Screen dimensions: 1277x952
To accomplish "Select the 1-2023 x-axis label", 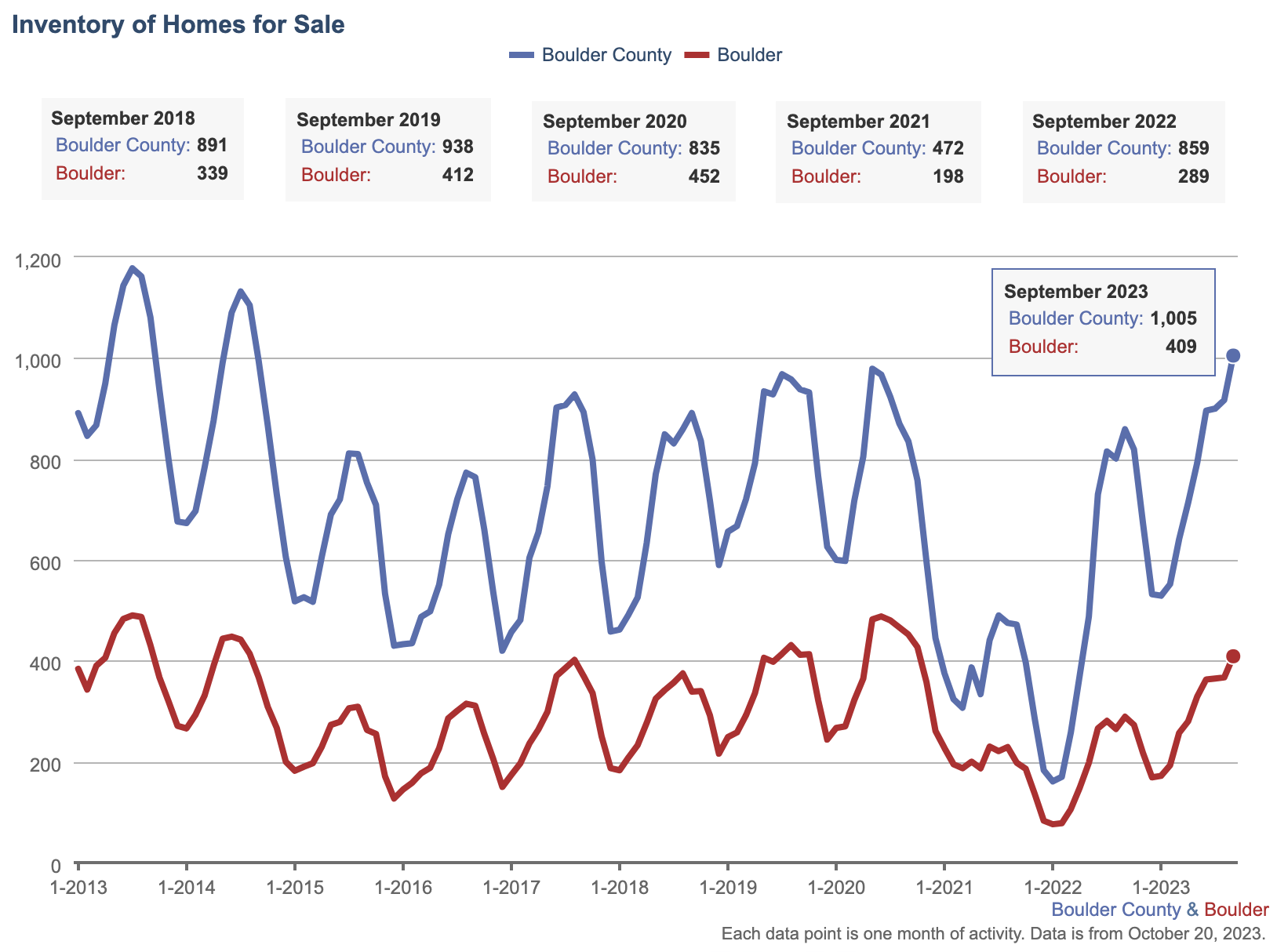I will (1161, 888).
